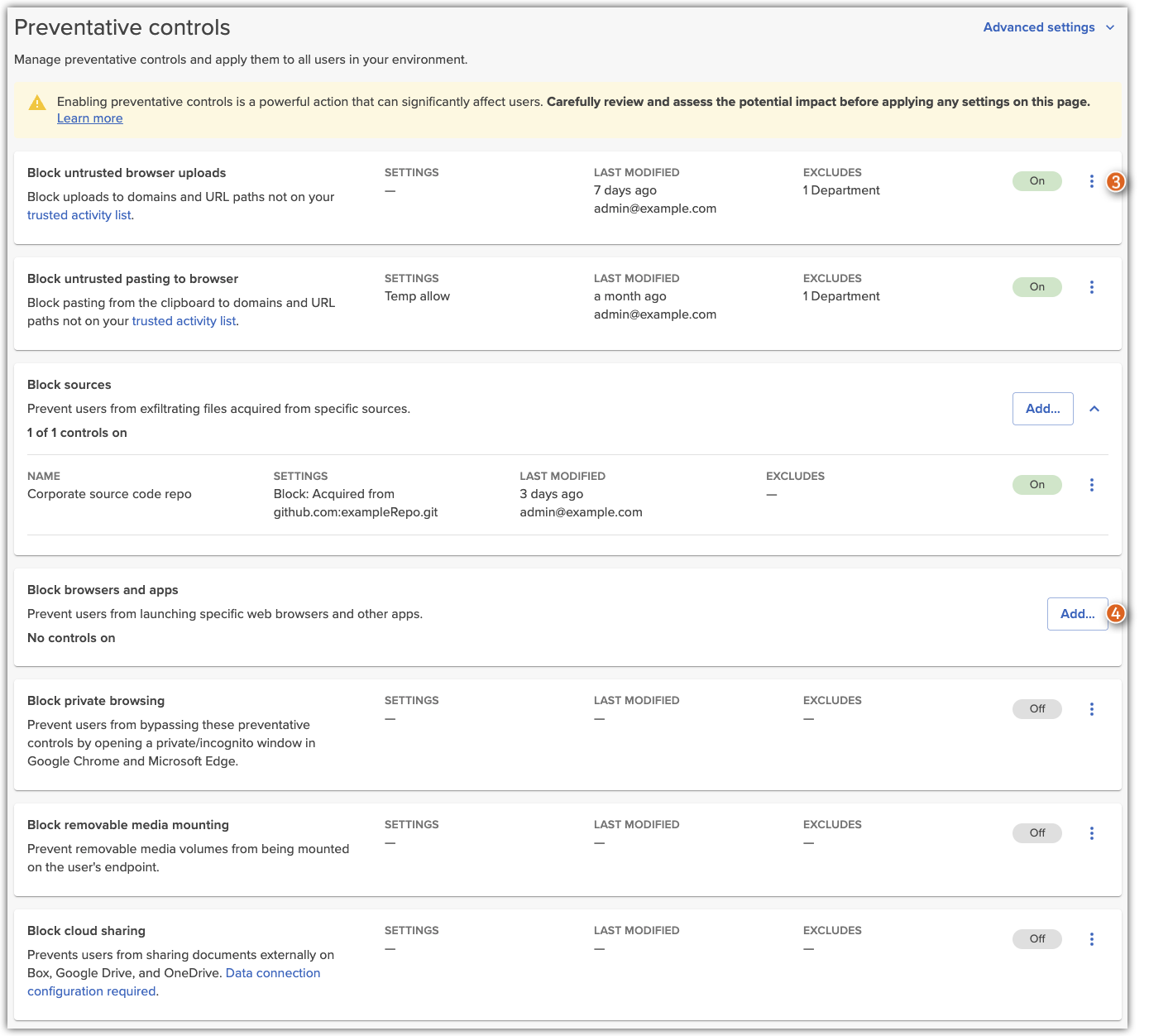Viewport: 1149px width, 1036px height.
Task: Collapse the Block sources section
Action: click(1094, 409)
